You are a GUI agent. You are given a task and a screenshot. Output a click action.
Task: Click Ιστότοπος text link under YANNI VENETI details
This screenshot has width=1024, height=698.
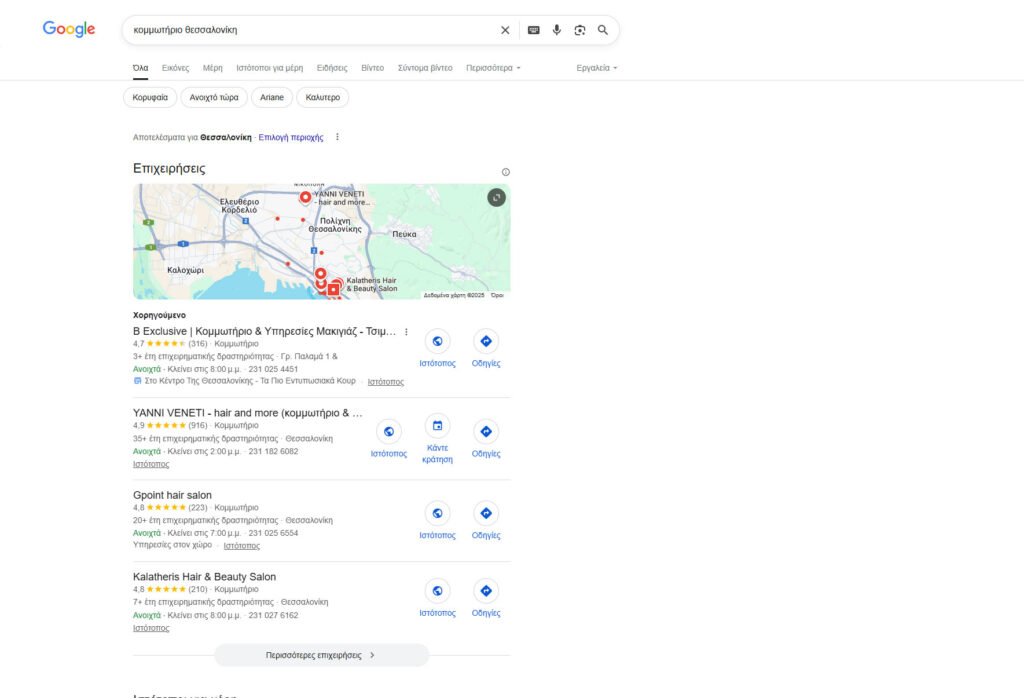(x=151, y=464)
